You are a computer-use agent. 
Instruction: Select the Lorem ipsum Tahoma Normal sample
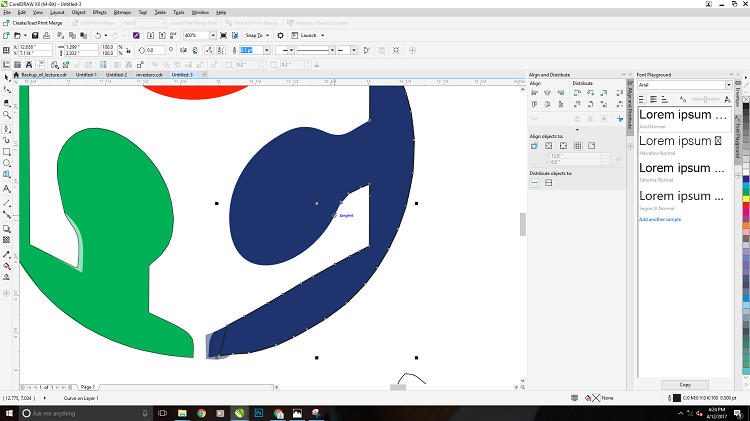(684, 173)
